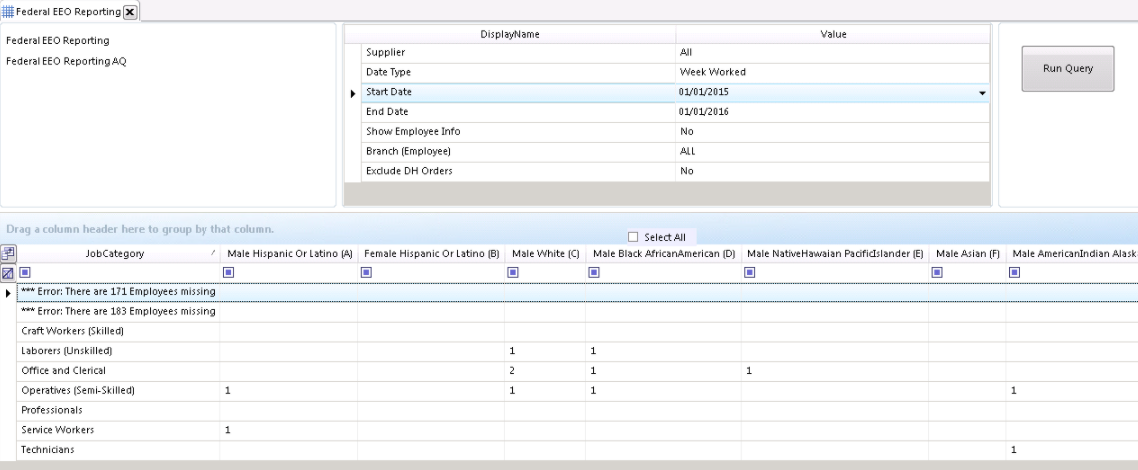Click NativeHawaiian count 1 for Office and Clerical
This screenshot has height=470, width=1138.
click(x=749, y=371)
